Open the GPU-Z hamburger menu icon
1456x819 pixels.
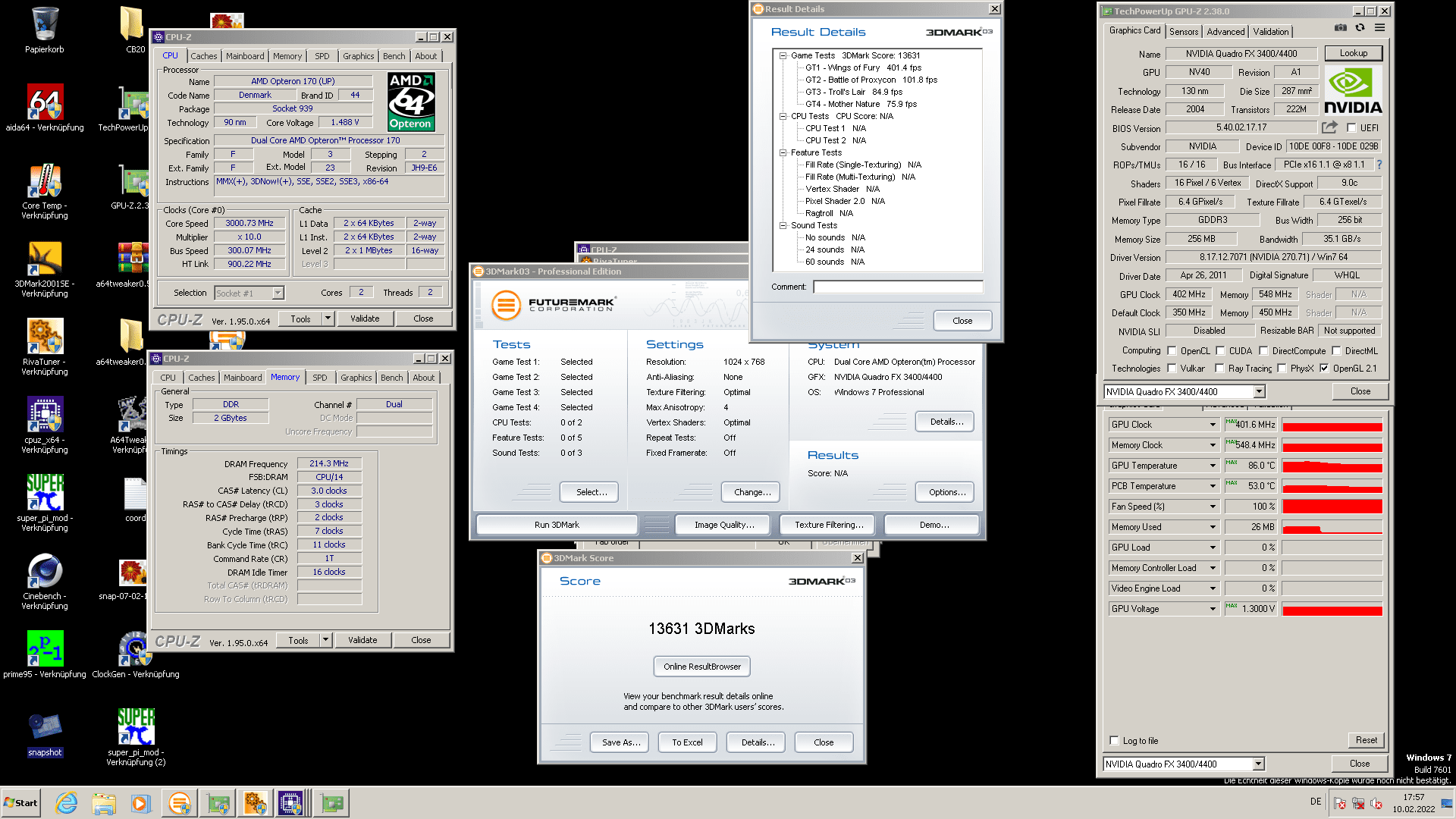pos(1380,27)
